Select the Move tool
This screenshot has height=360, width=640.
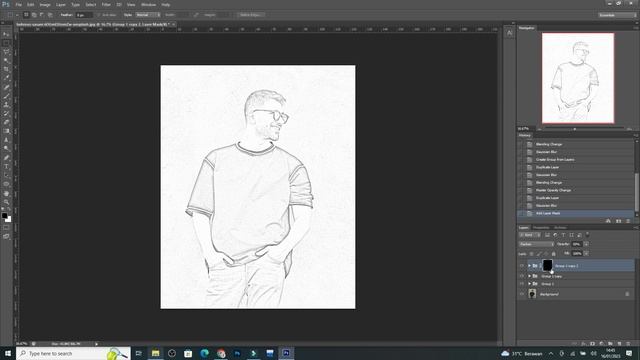6,34
